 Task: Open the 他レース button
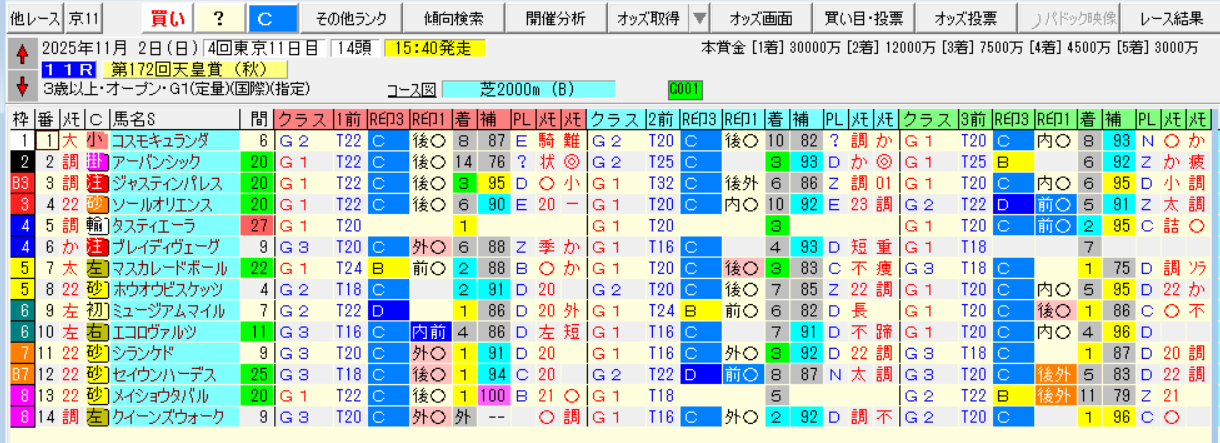(x=35, y=18)
